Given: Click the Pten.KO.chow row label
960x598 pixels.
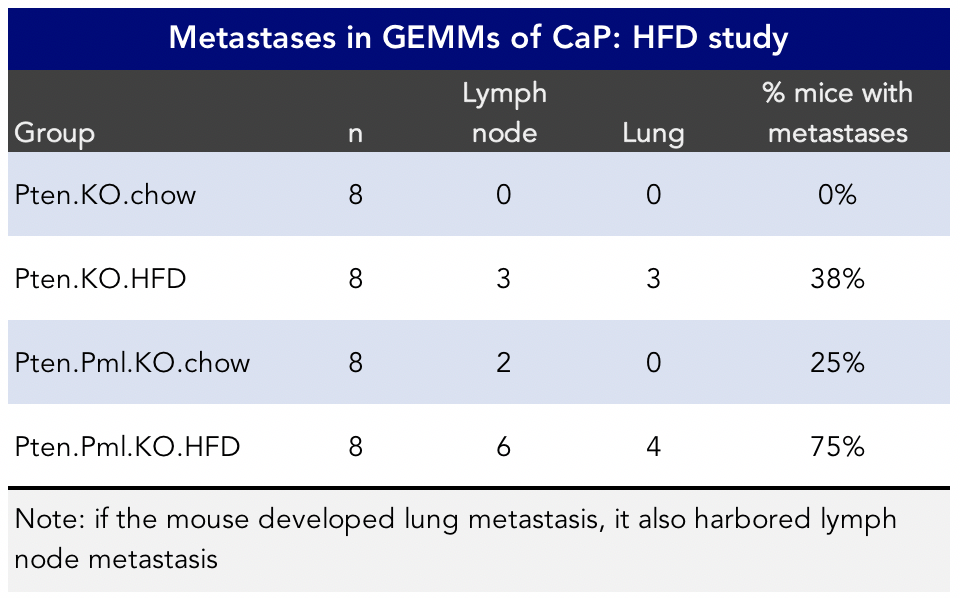Looking at the screenshot, I should [x=106, y=194].
